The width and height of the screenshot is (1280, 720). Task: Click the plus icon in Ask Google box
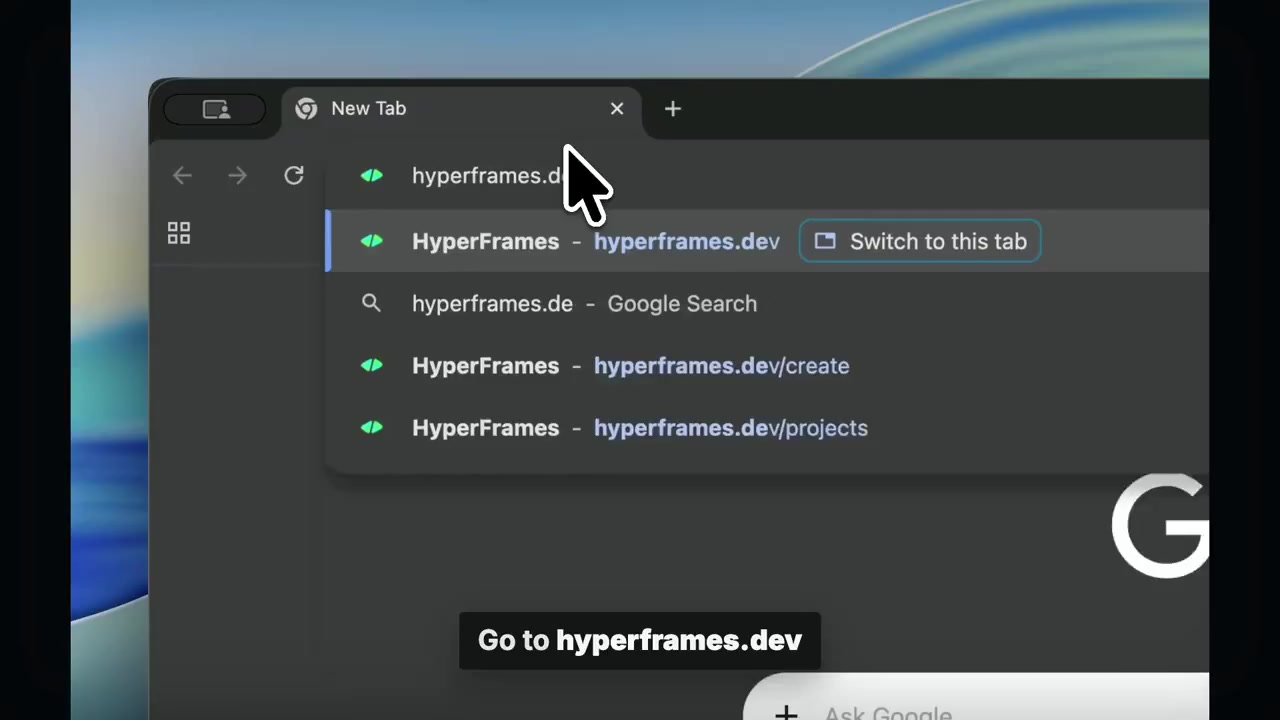pos(787,714)
